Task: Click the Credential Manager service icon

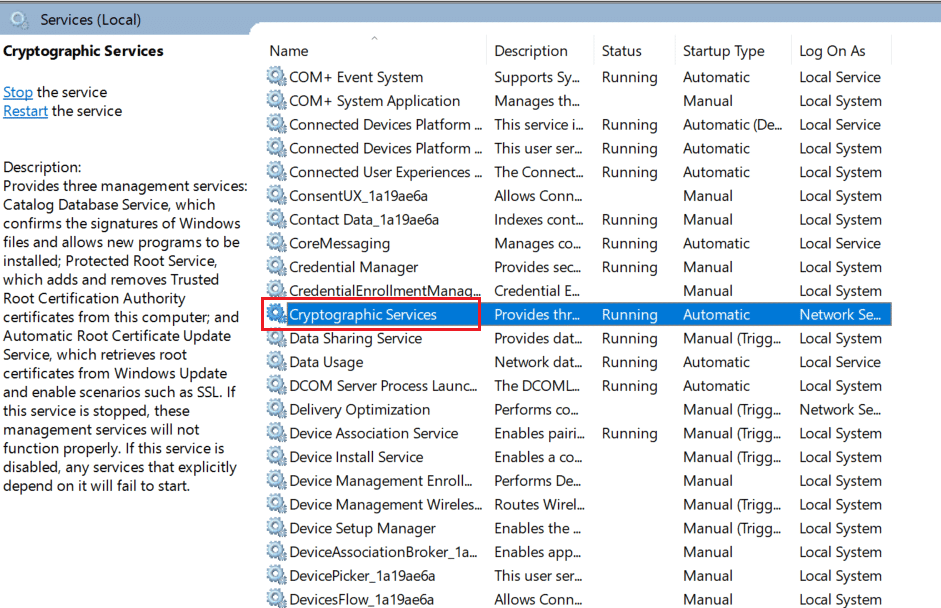Action: pyautogui.click(x=276, y=267)
